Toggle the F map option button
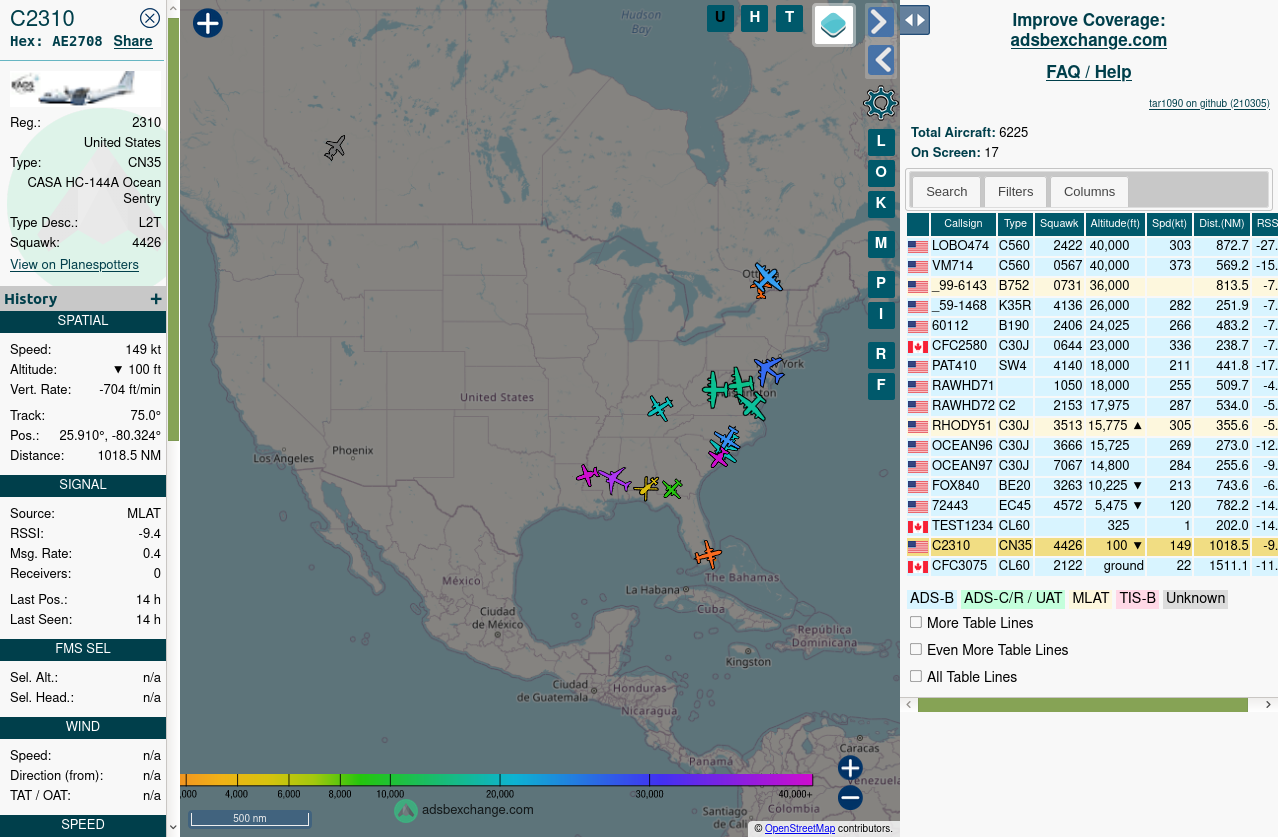 pyautogui.click(x=881, y=386)
